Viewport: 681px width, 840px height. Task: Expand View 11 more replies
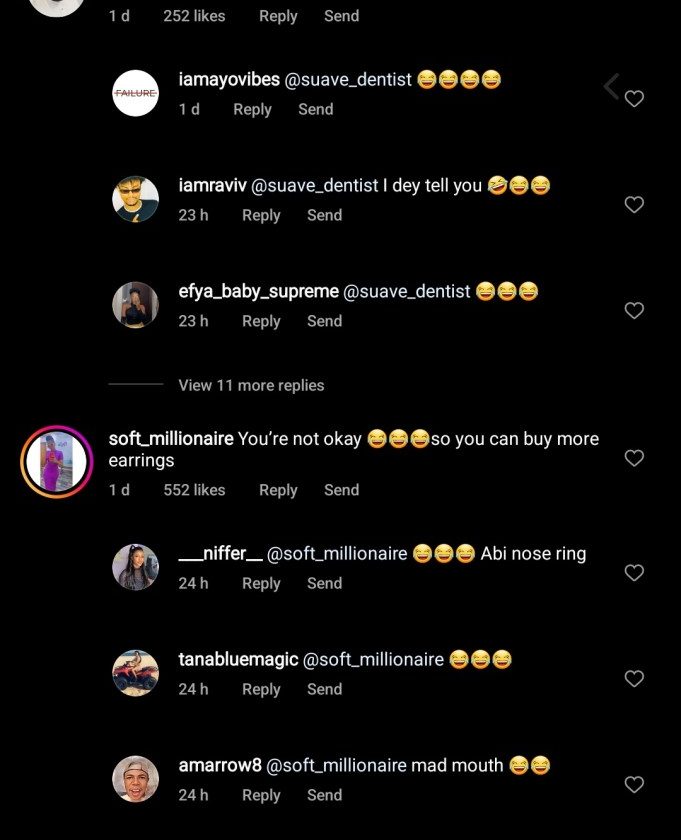[251, 385]
